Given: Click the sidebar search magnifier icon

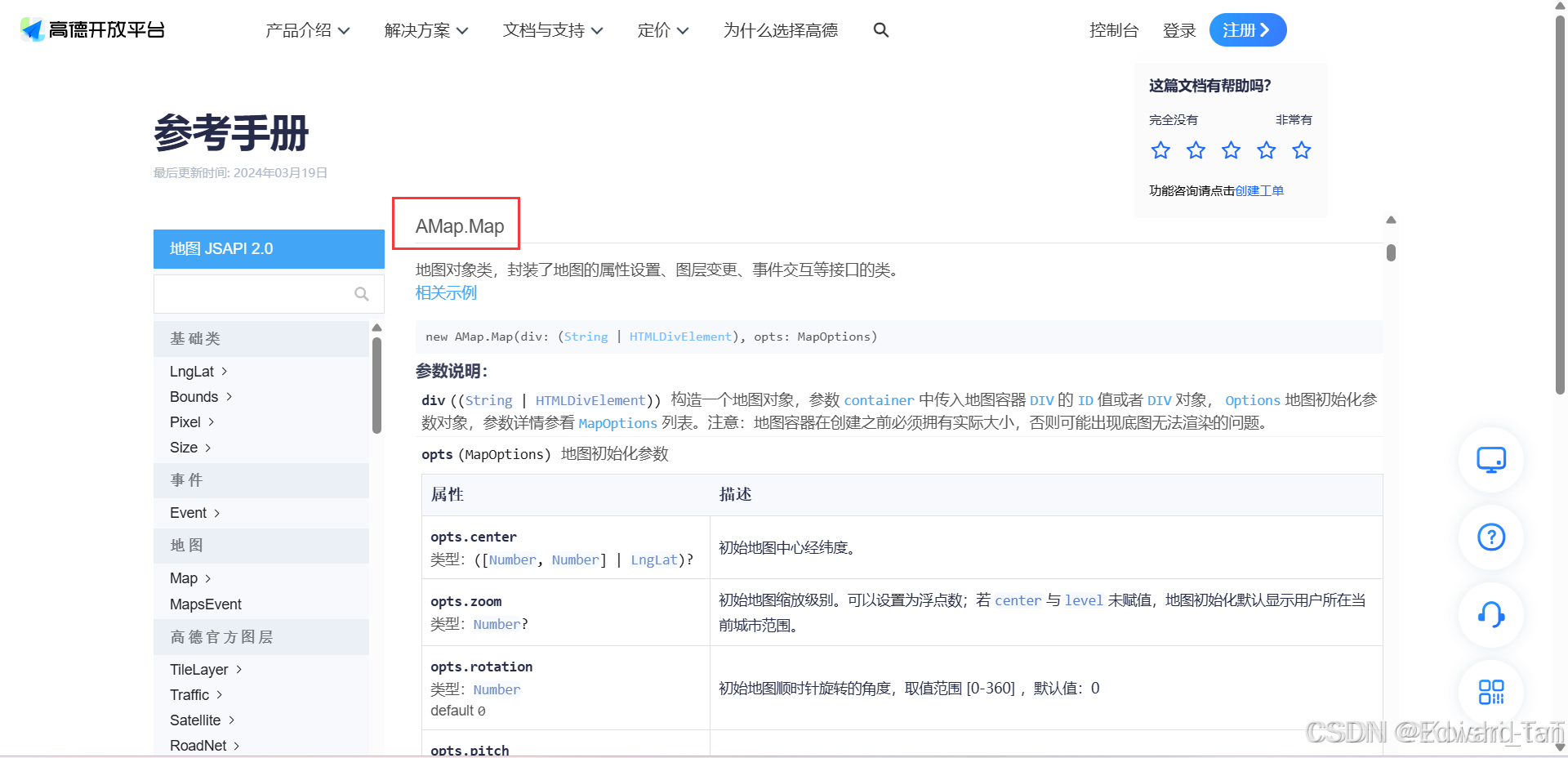Looking at the screenshot, I should (x=362, y=294).
